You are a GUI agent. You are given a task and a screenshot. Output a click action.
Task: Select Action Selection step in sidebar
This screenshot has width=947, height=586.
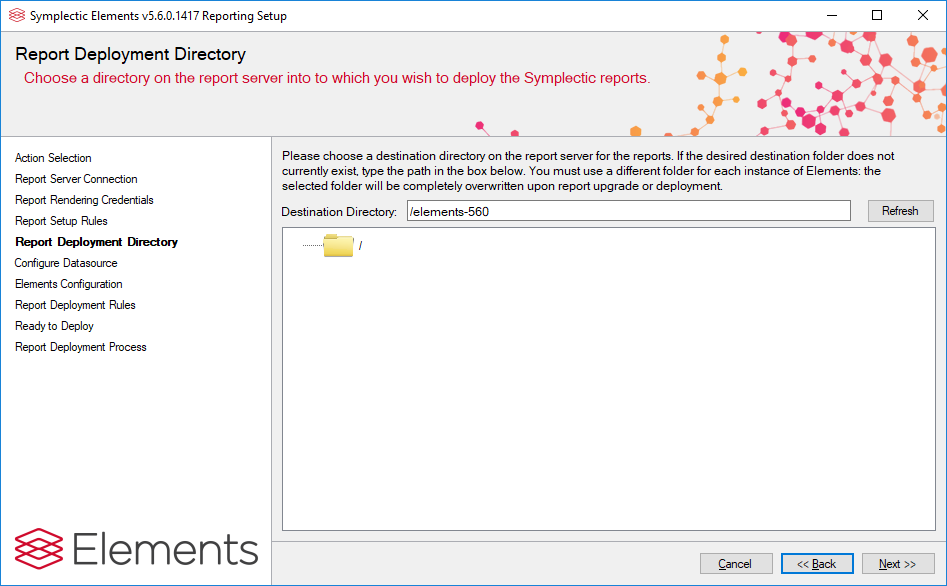click(53, 158)
